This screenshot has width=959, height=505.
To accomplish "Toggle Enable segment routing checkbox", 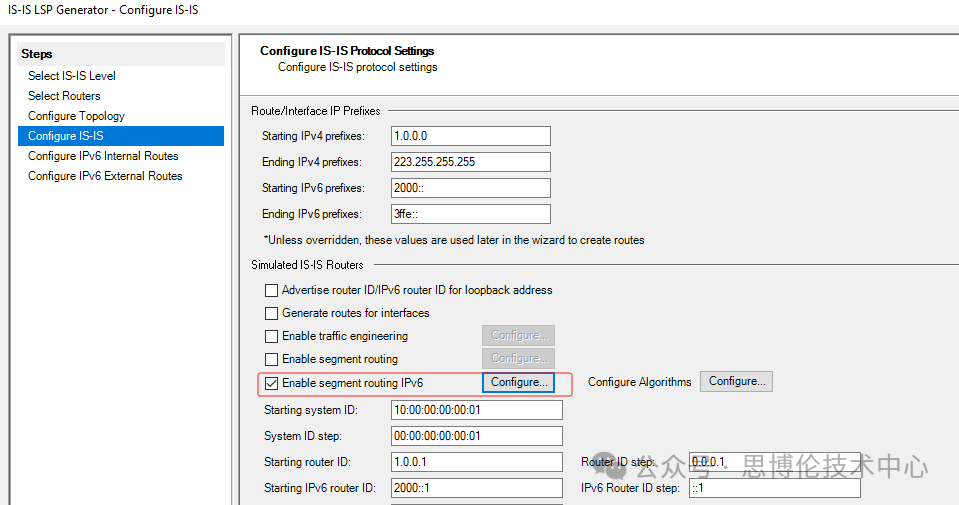I will click(271, 359).
